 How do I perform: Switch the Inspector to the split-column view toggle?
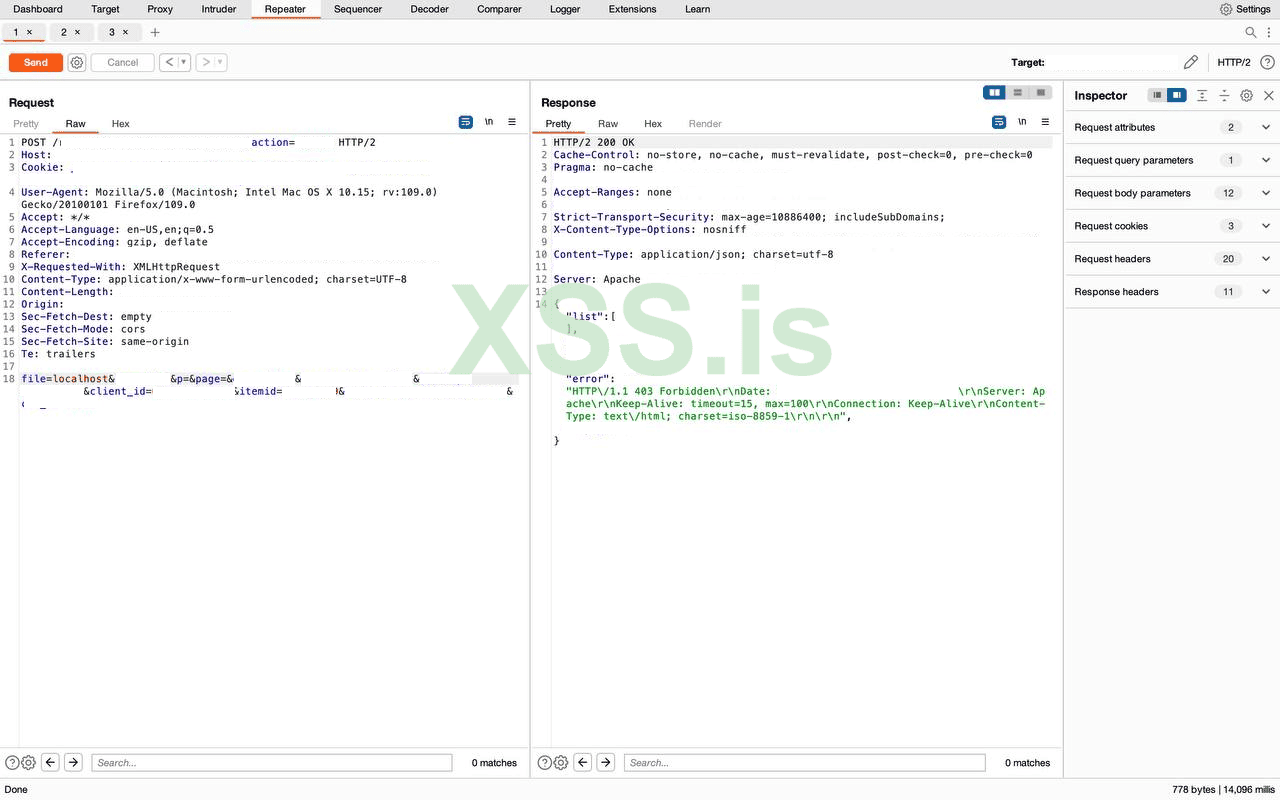click(1177, 95)
